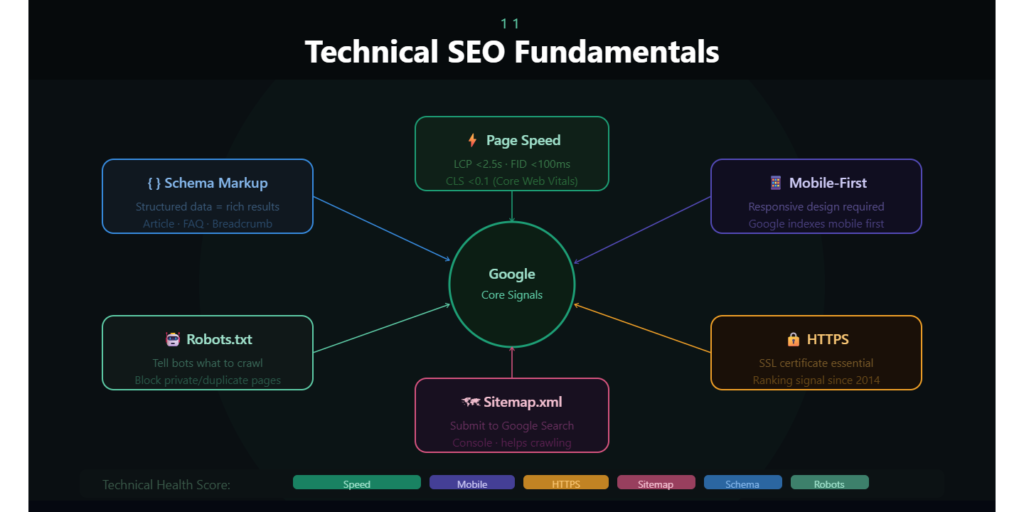The image size is (1024, 512).
Task: Click the 'Technical Health Score:' label
Action: tap(167, 485)
